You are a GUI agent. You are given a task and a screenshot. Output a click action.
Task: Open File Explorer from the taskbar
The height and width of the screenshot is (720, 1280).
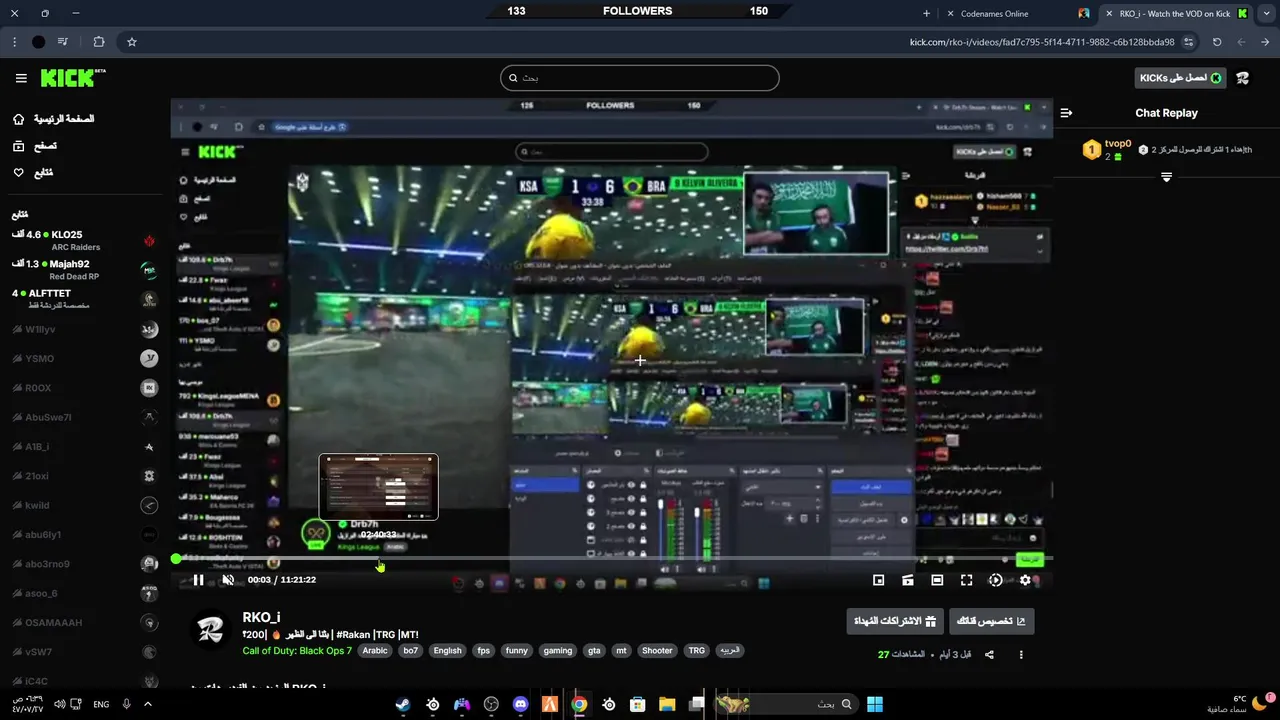click(667, 704)
